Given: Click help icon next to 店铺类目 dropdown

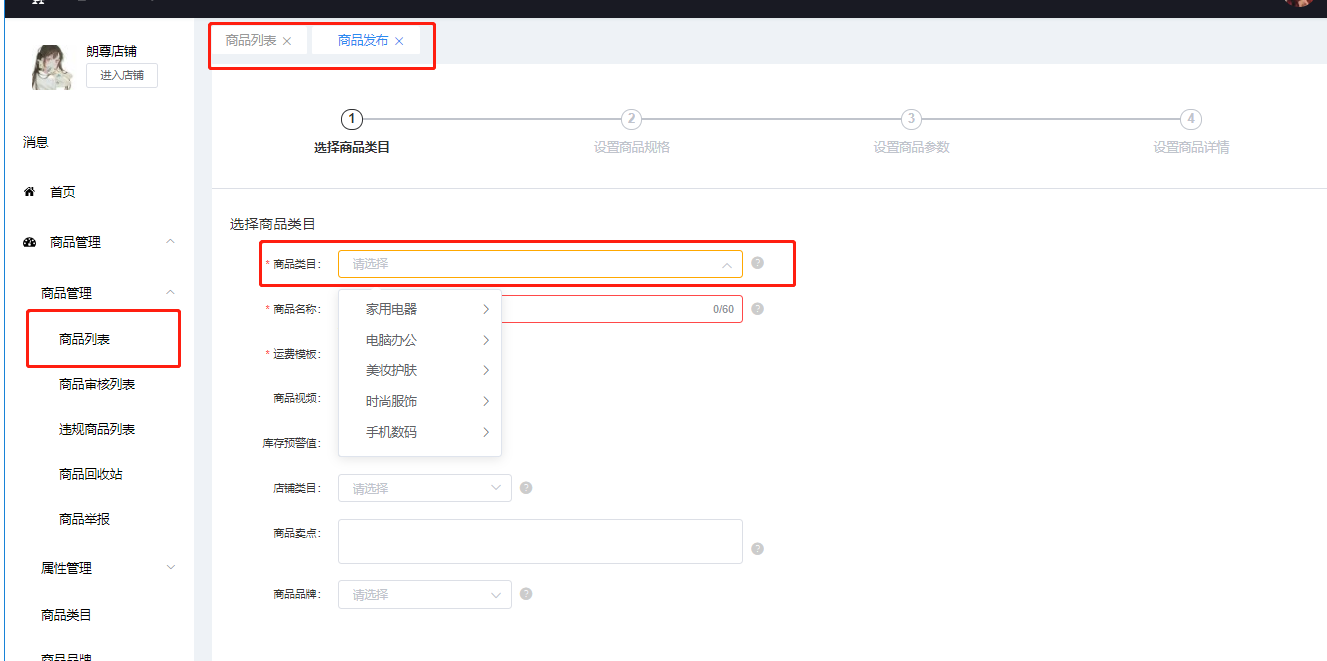Looking at the screenshot, I should pyautogui.click(x=526, y=488).
